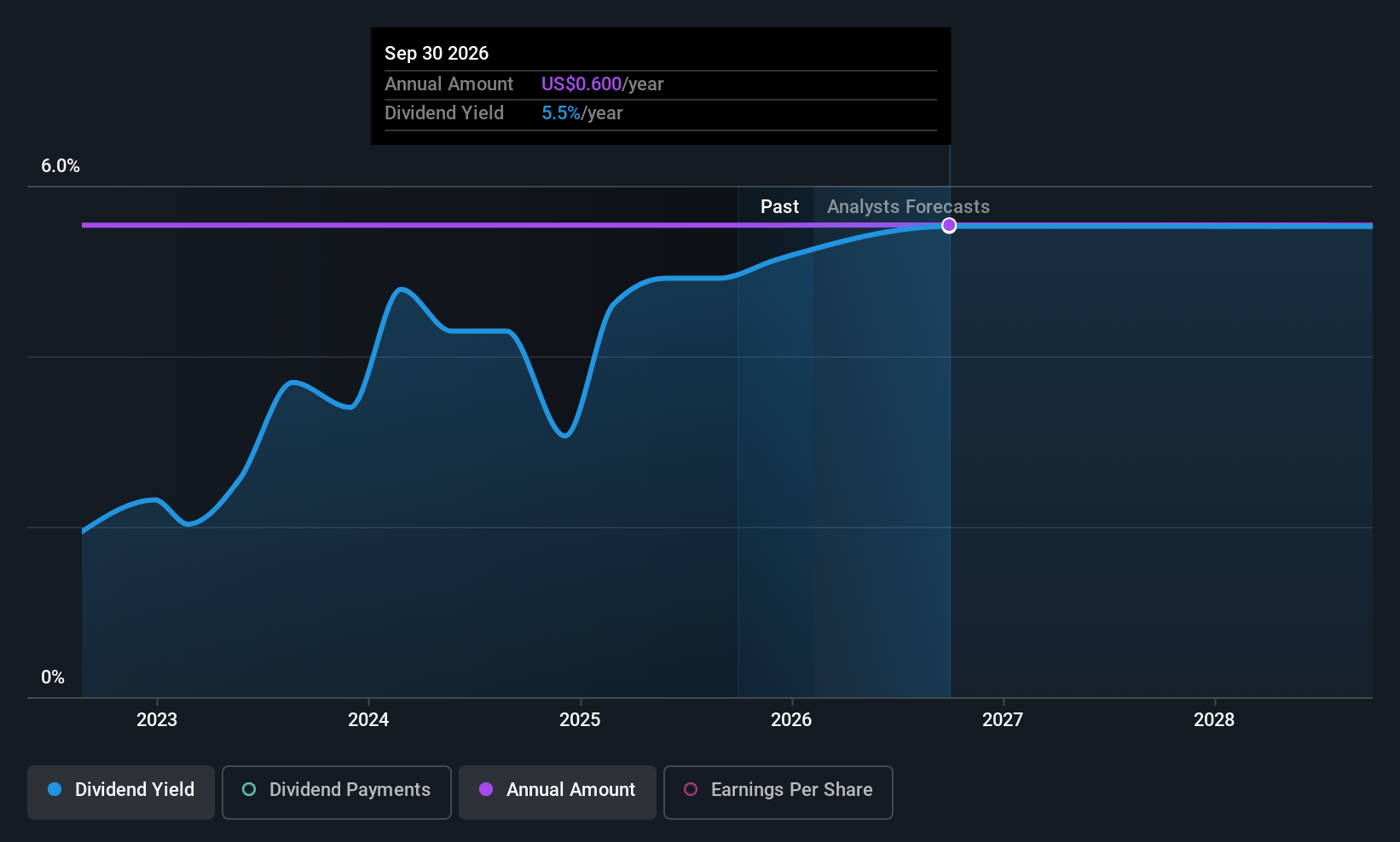The width and height of the screenshot is (1400, 842).
Task: Click the Analysts Forecasts label
Action: click(908, 207)
